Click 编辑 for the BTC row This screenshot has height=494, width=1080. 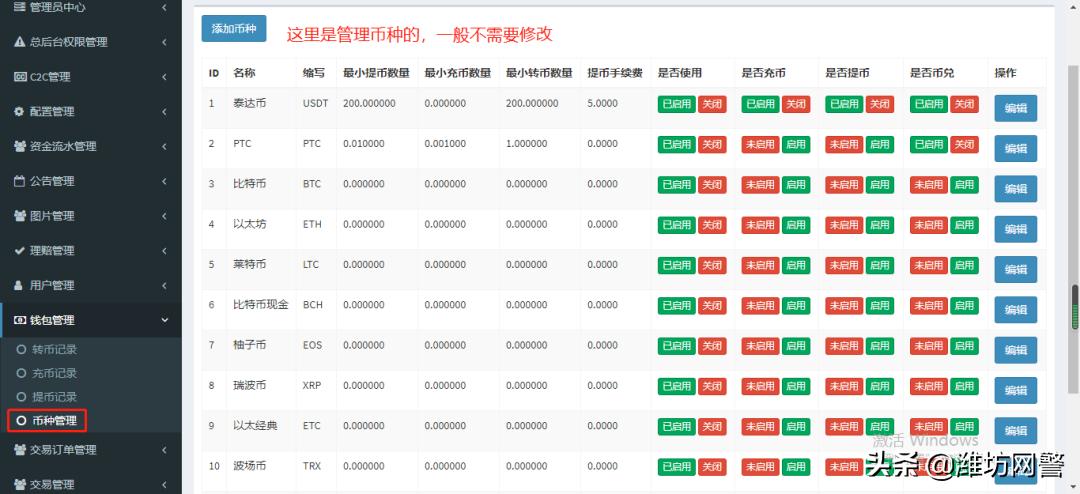[1015, 189]
